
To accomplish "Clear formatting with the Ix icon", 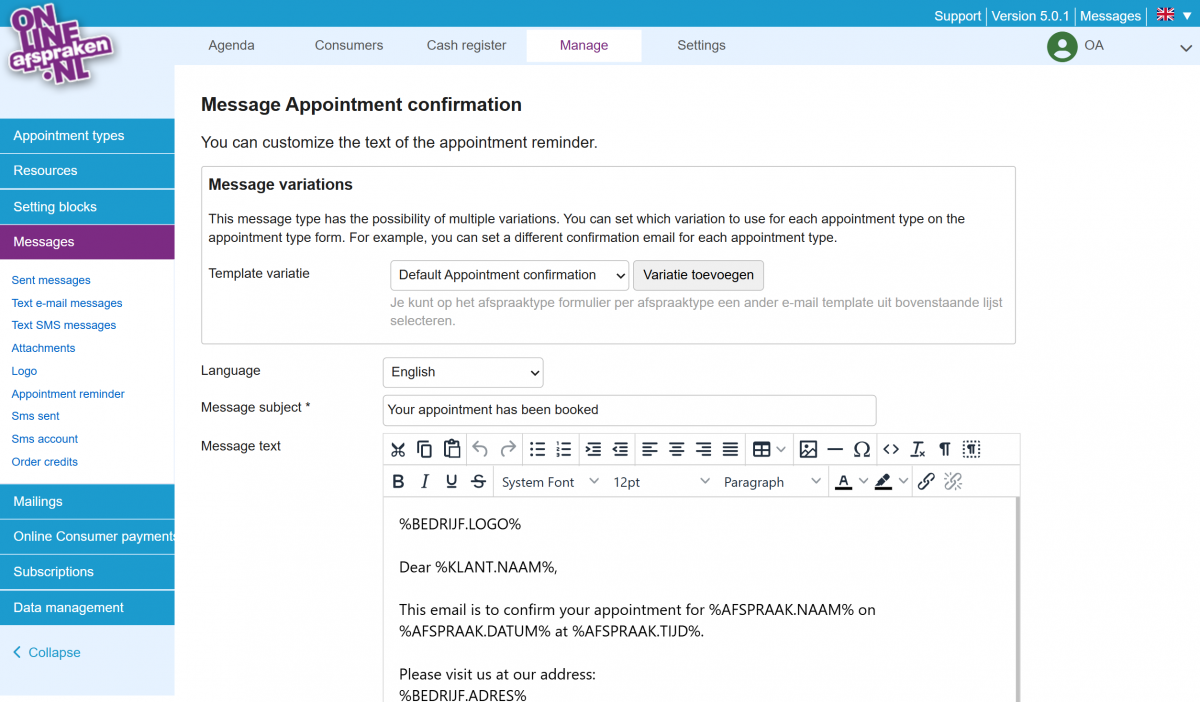I will point(917,449).
